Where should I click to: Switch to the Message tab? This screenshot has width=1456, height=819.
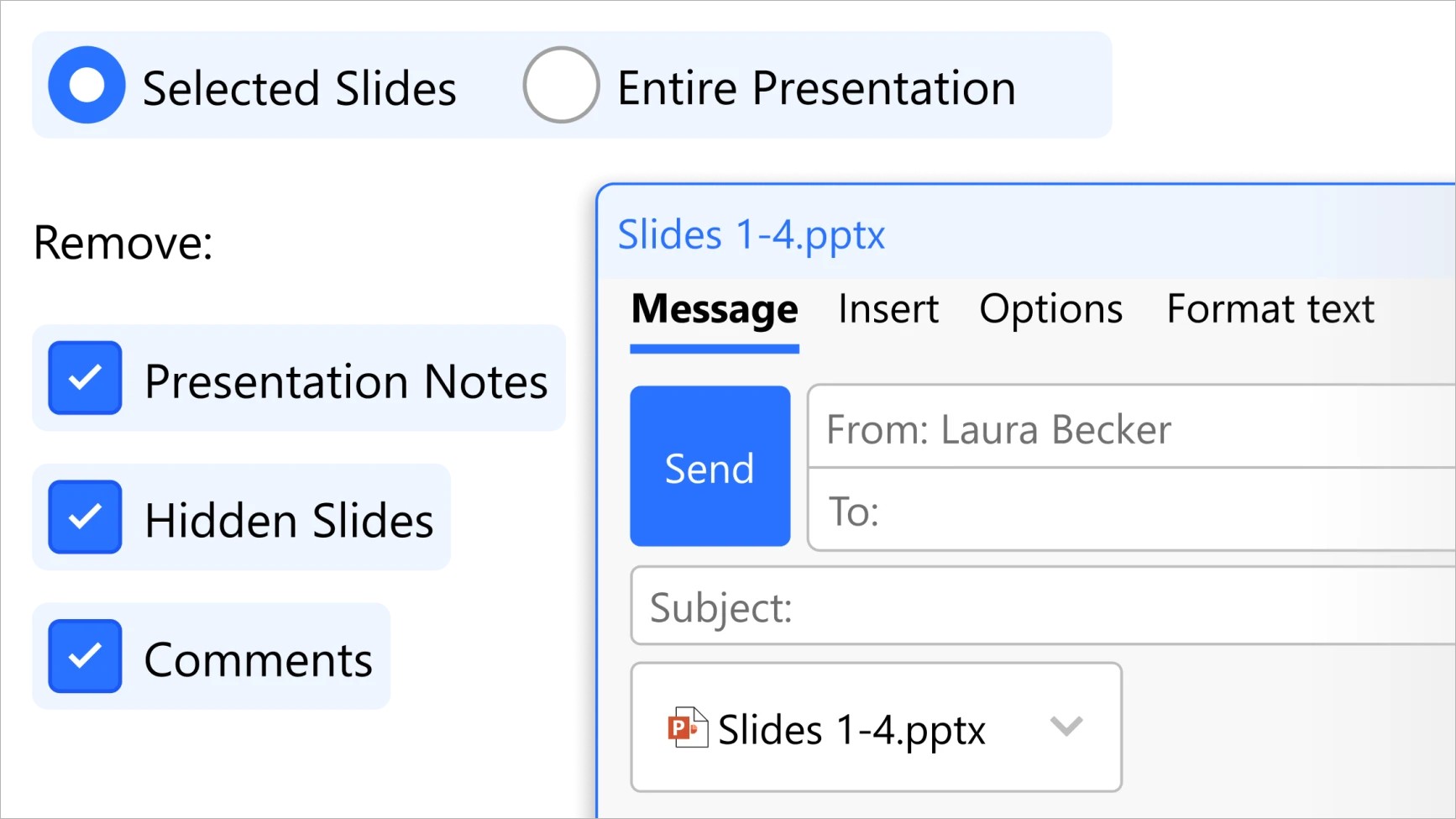[715, 309]
